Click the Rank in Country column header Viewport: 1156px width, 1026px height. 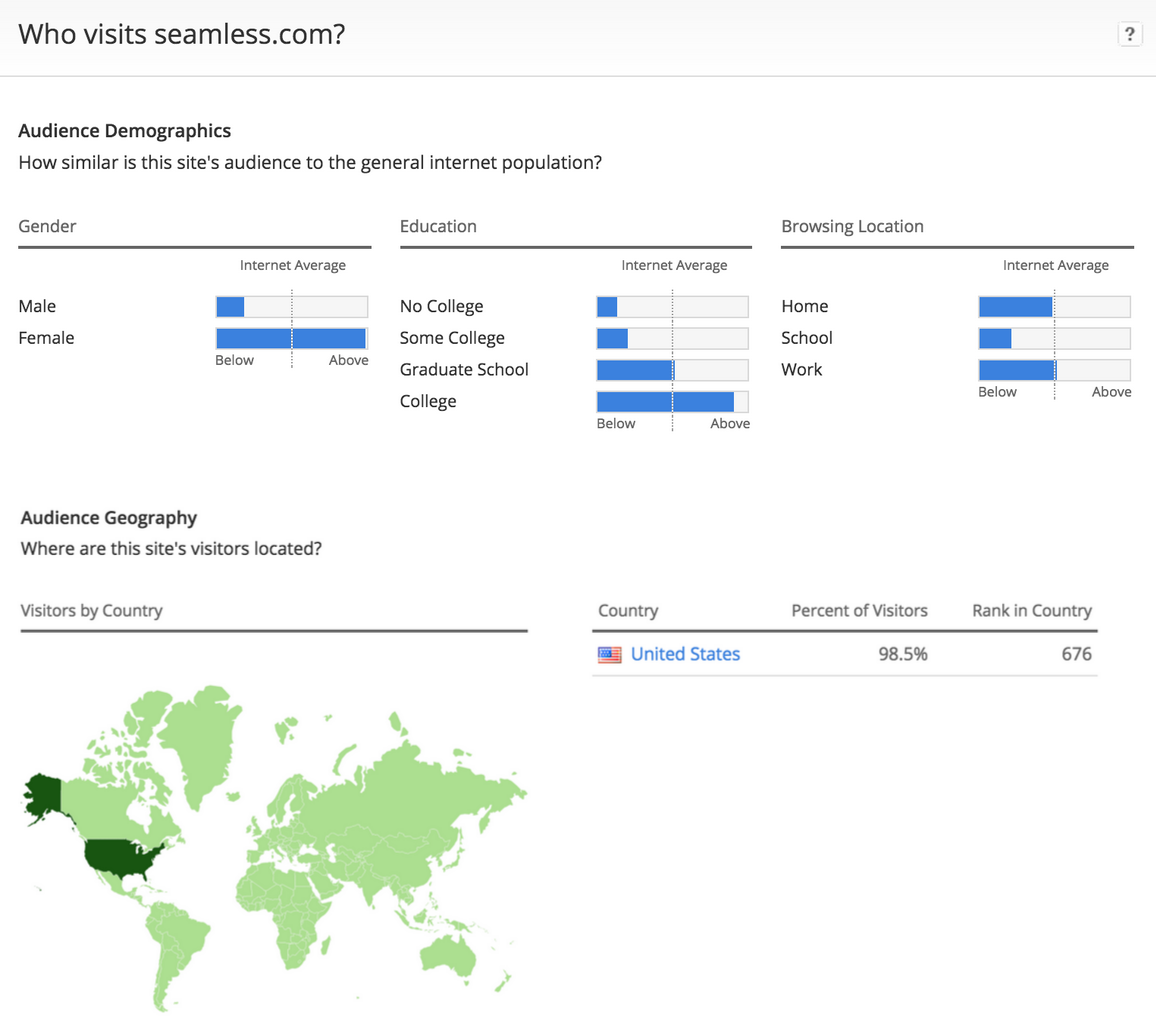pyautogui.click(x=1031, y=610)
